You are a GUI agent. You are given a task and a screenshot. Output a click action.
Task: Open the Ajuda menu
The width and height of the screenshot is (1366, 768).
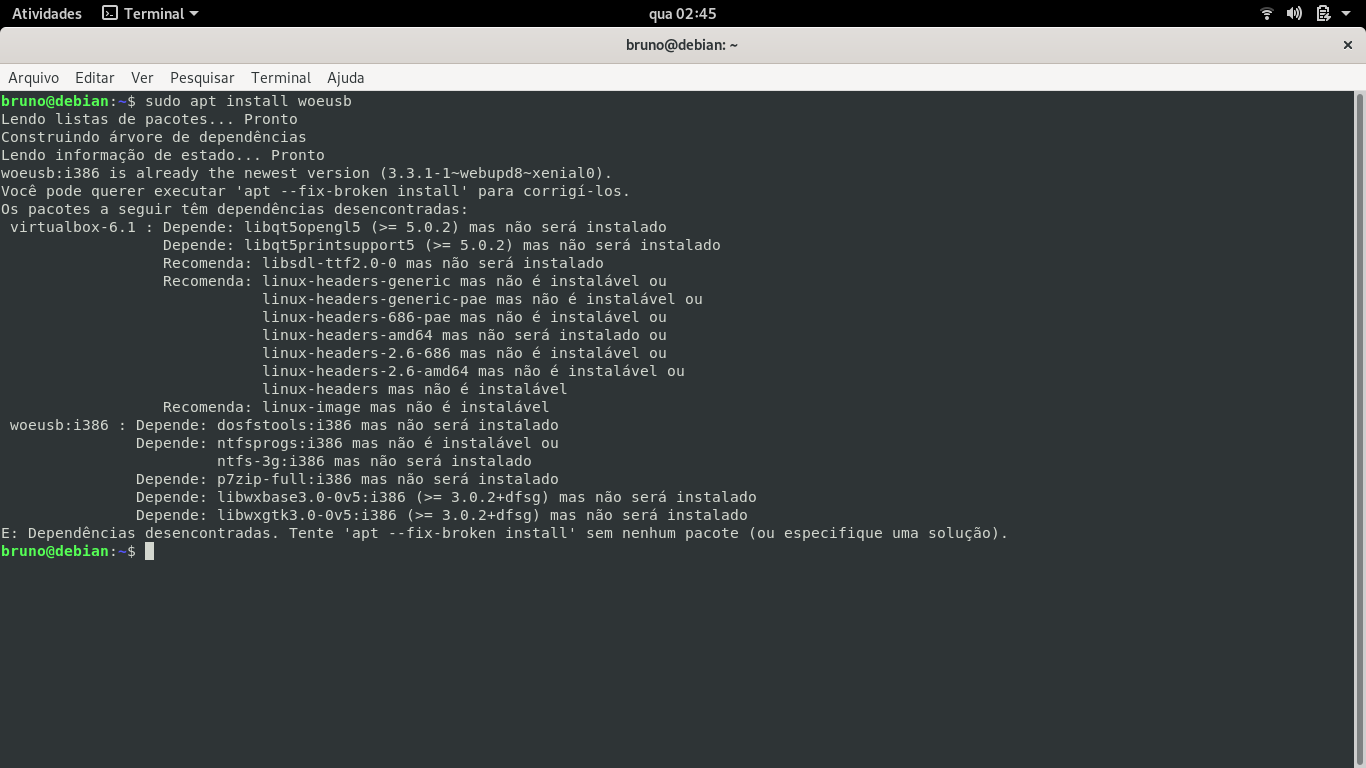point(346,78)
